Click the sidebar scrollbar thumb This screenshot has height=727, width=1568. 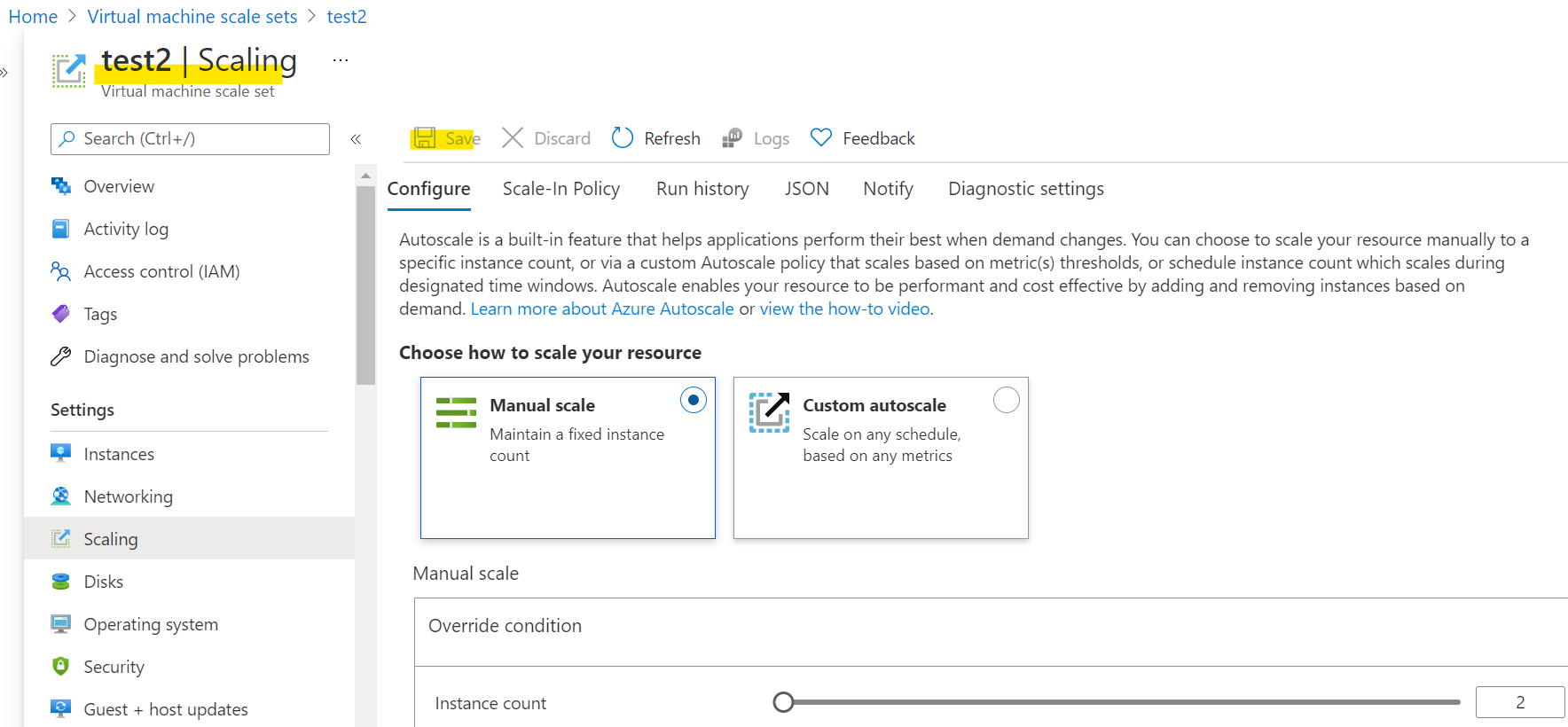coord(365,285)
